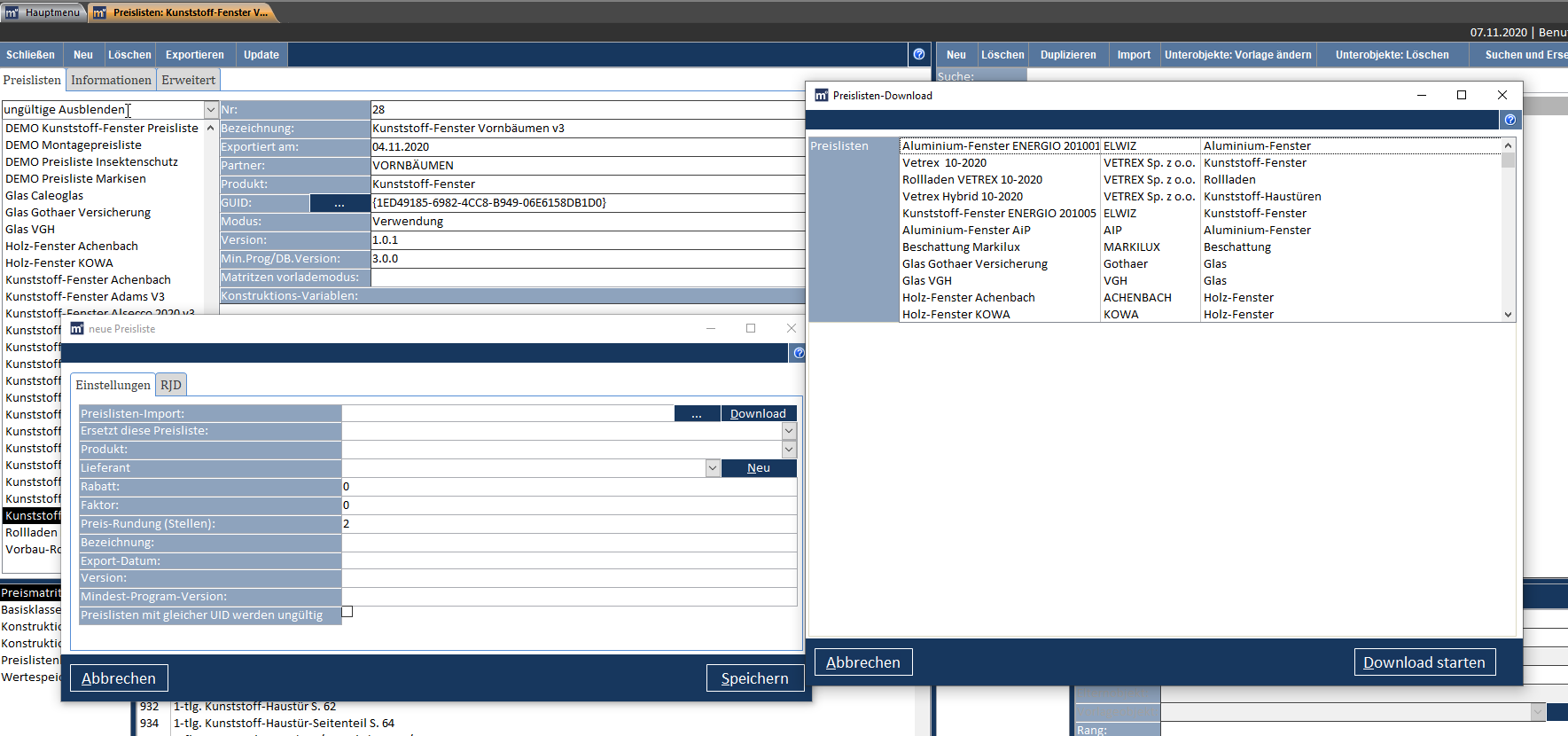Select the Einstellungen tab

(113, 385)
